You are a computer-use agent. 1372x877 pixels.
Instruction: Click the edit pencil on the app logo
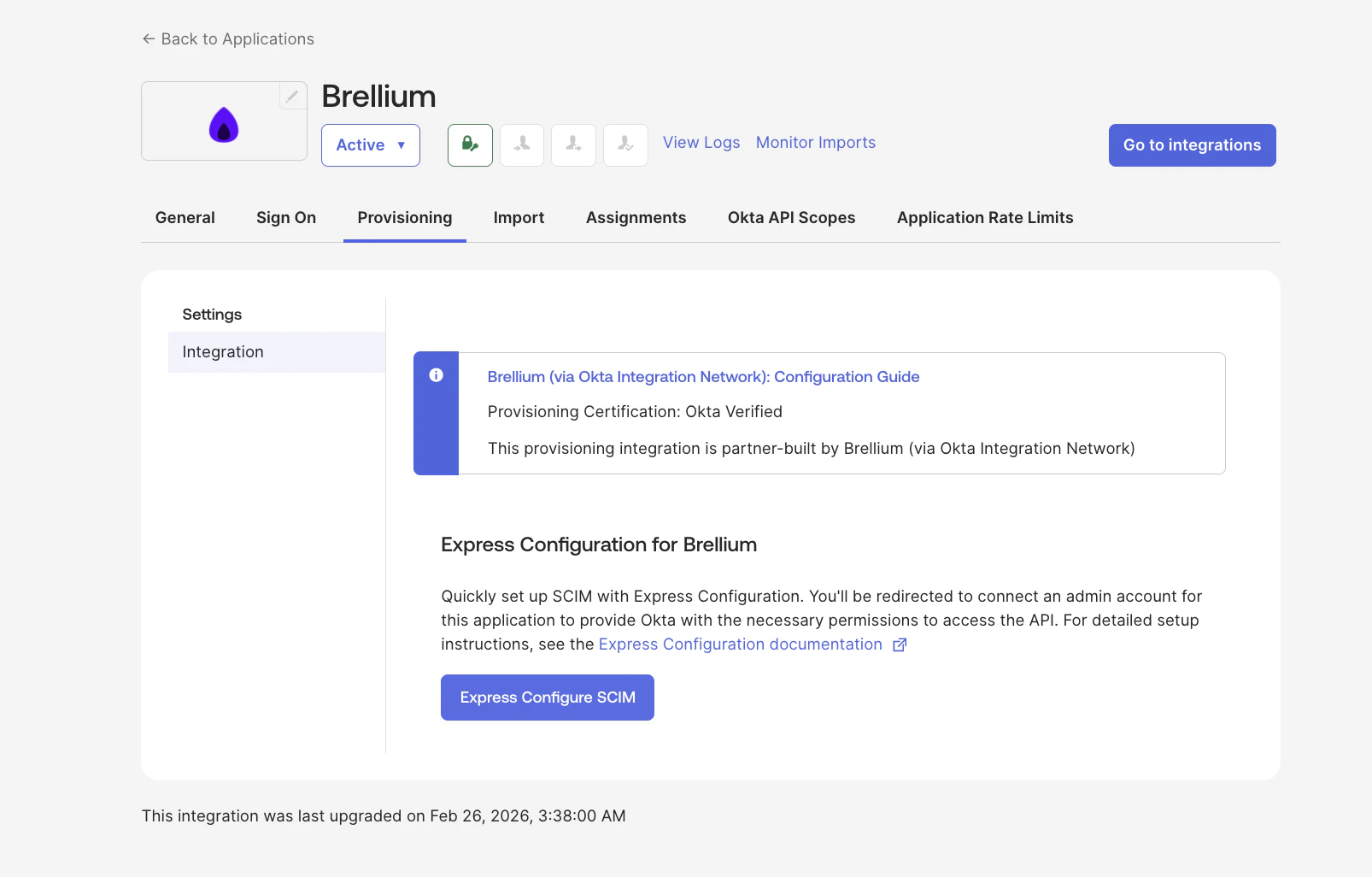point(292,97)
